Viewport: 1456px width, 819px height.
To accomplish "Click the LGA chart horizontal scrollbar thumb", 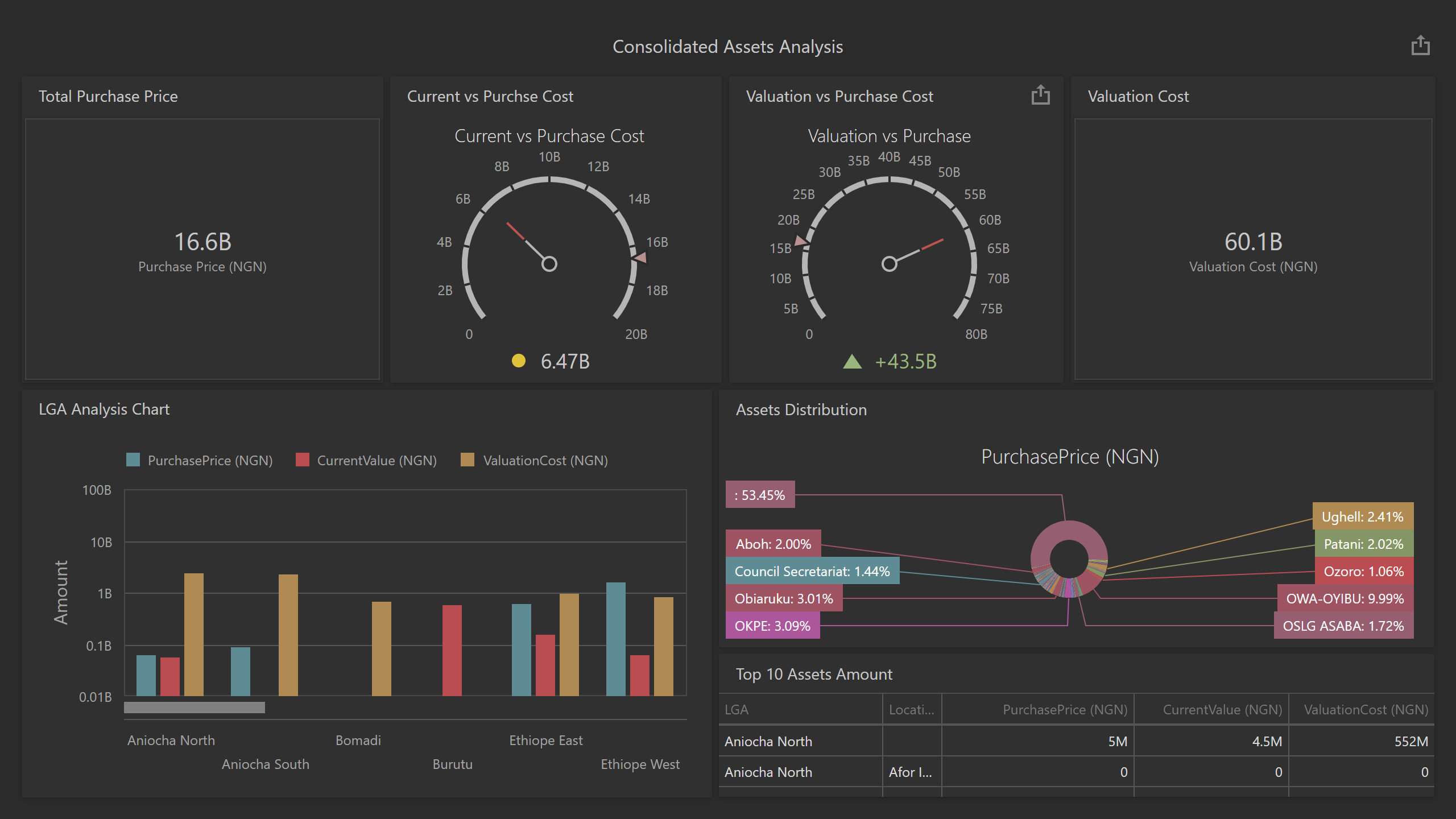I will click(x=195, y=707).
